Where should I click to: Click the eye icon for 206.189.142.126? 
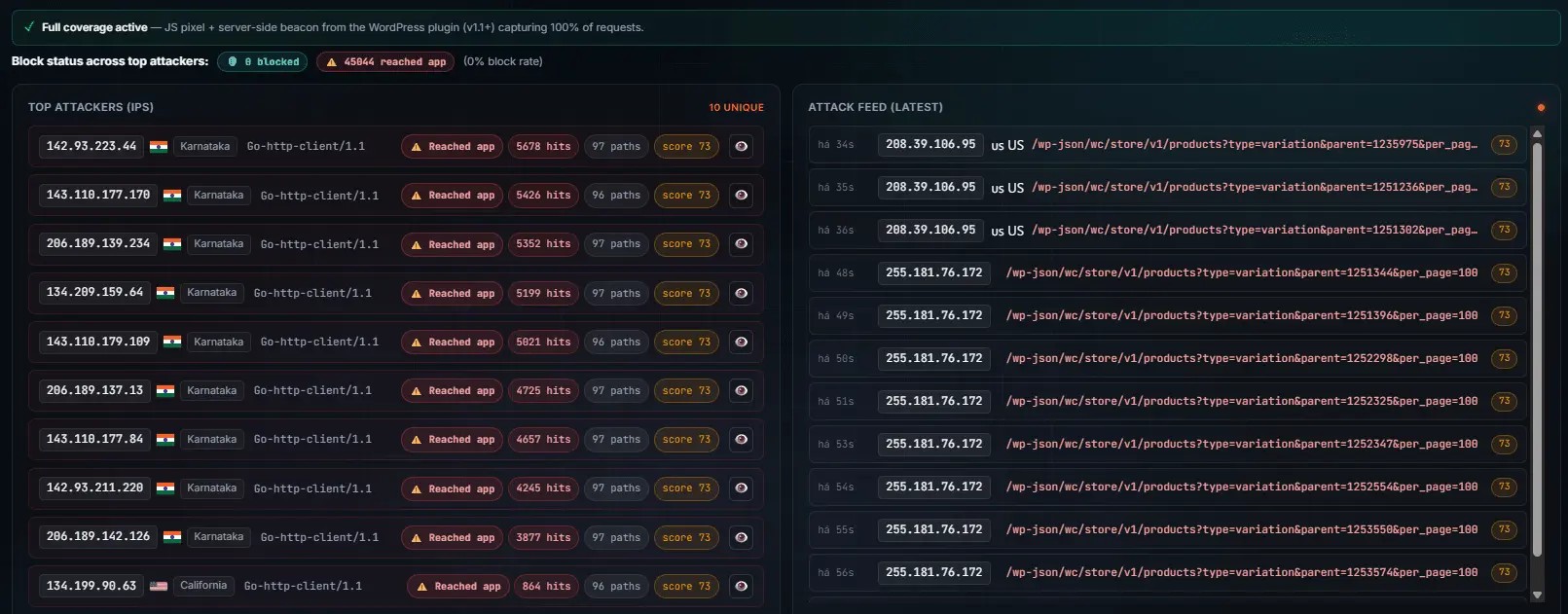click(x=741, y=537)
